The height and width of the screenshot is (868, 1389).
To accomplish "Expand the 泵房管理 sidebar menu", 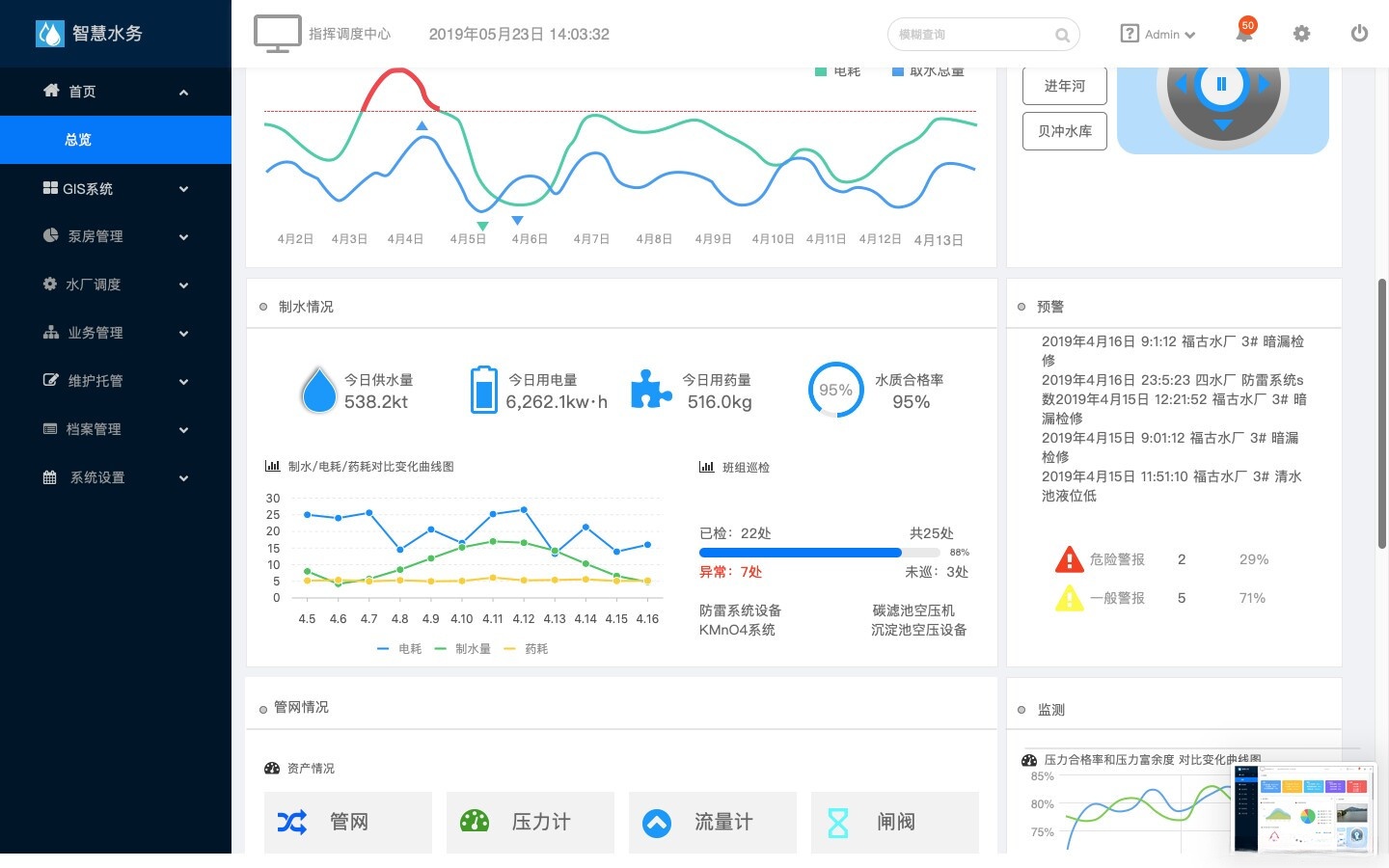I will 116,236.
